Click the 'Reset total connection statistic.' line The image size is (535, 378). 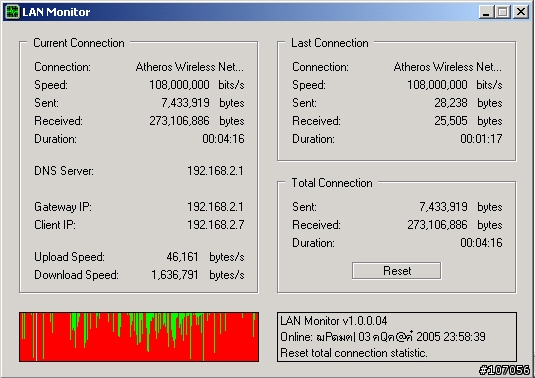[354, 353]
